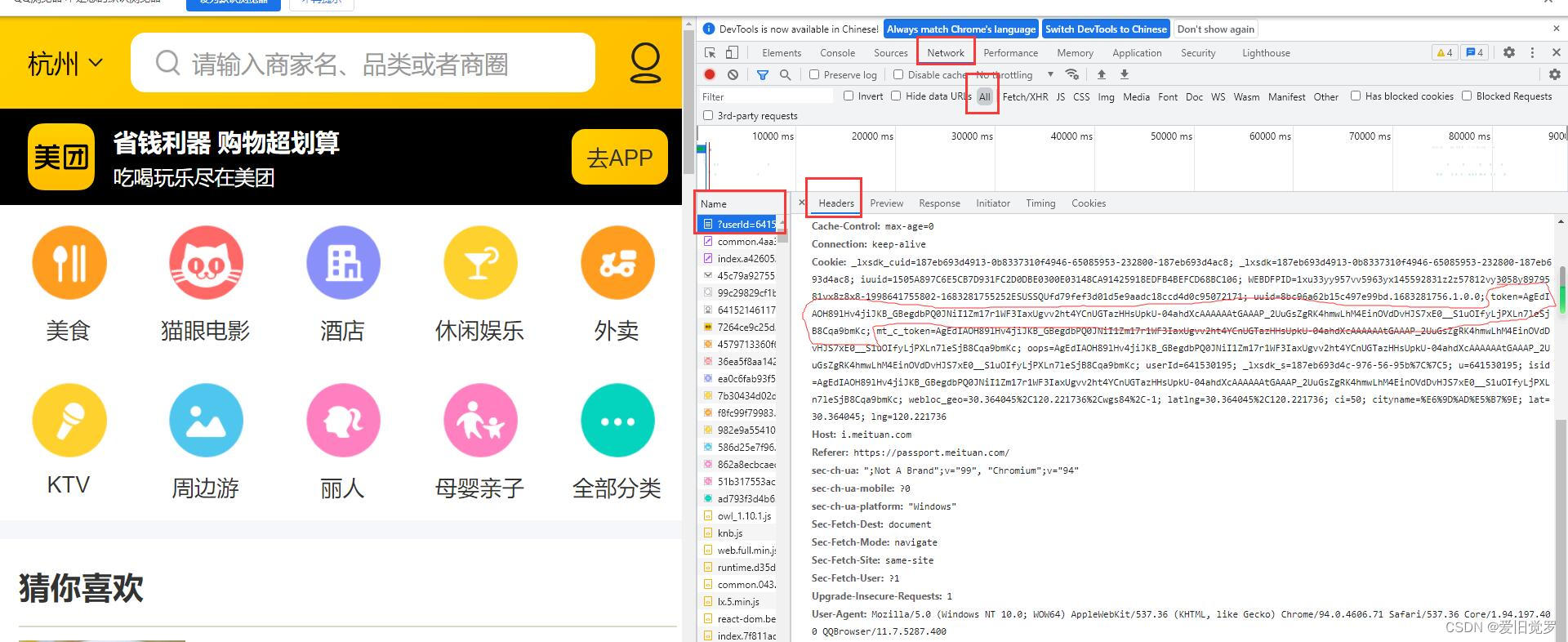Open the Meituan user profile icon
This screenshot has width=1568, height=642.
645,63
